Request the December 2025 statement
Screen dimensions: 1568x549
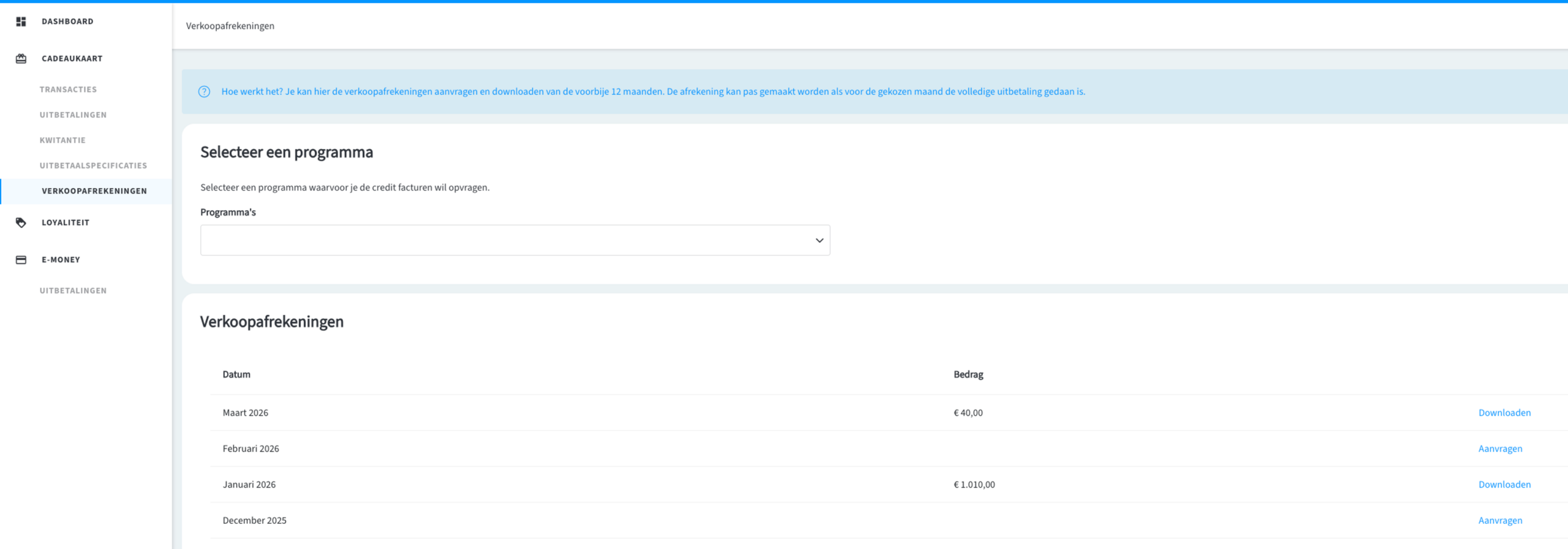click(x=1499, y=520)
